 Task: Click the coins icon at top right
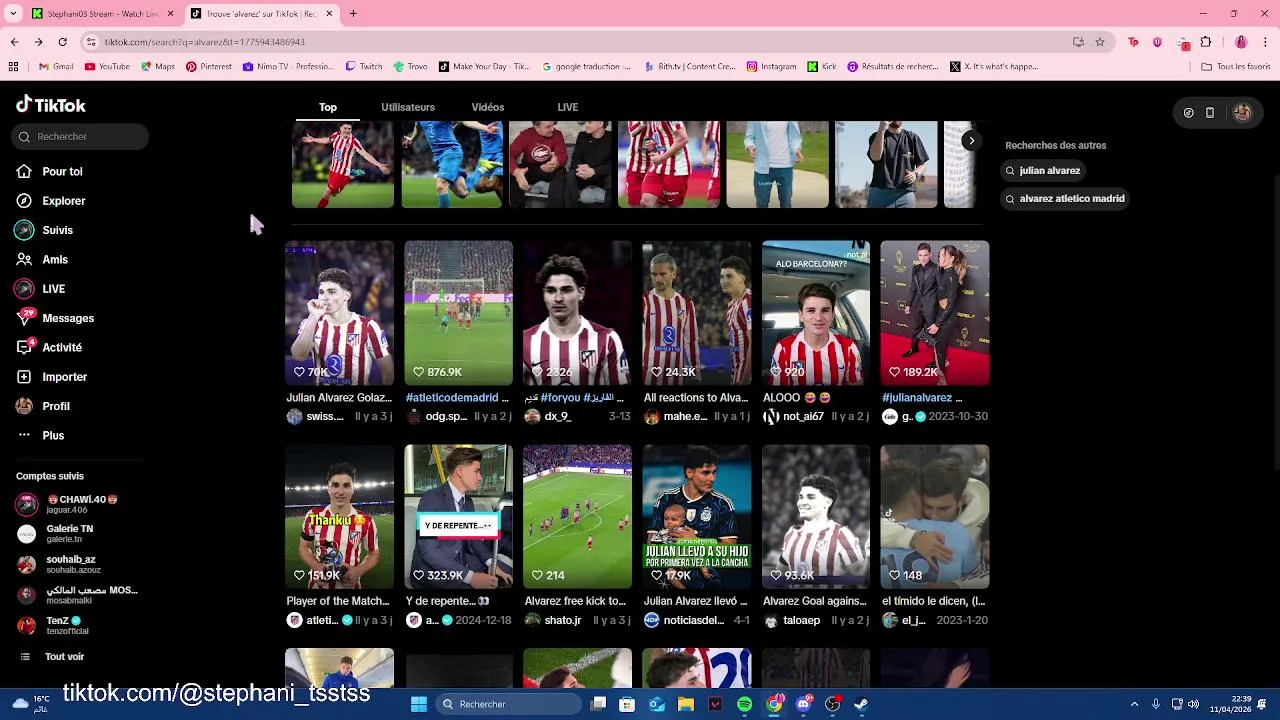1188,113
